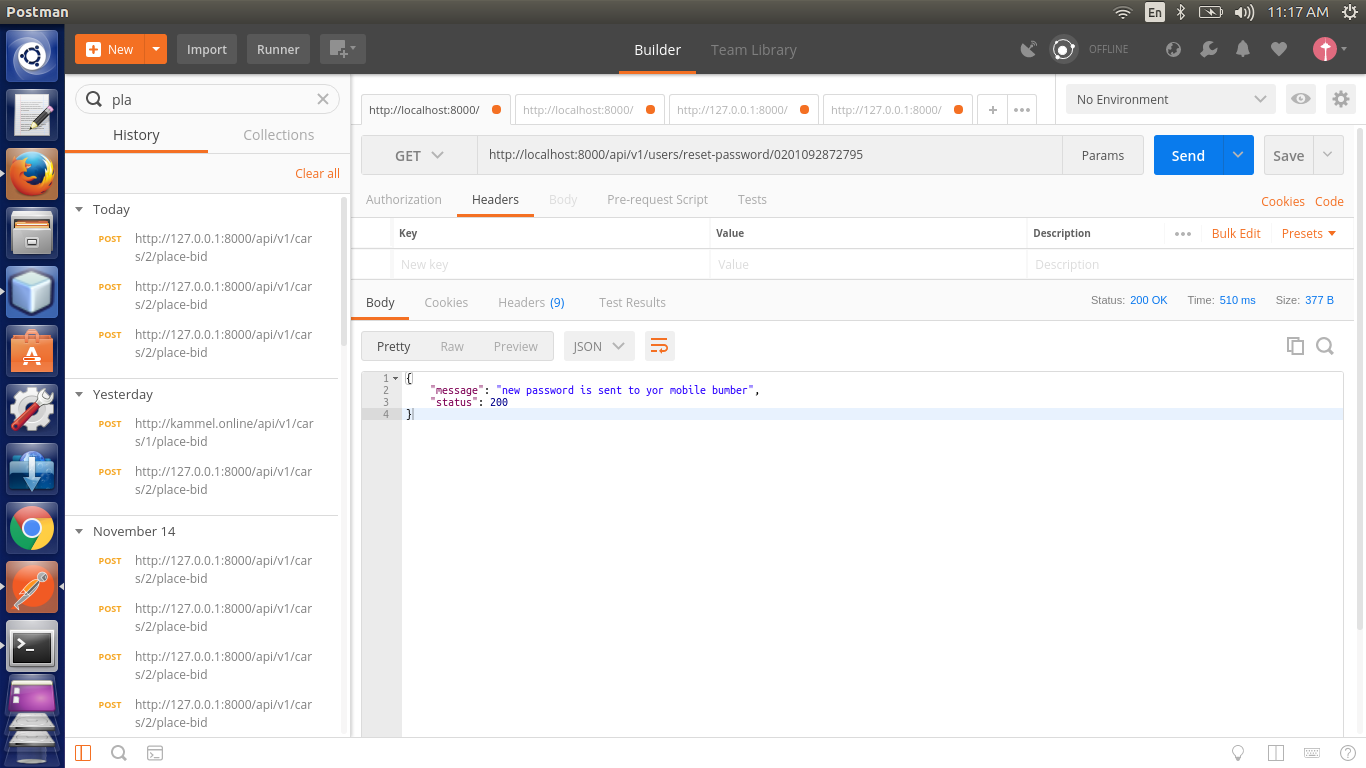Click the New key header field
The height and width of the screenshot is (768, 1366).
(x=550, y=264)
